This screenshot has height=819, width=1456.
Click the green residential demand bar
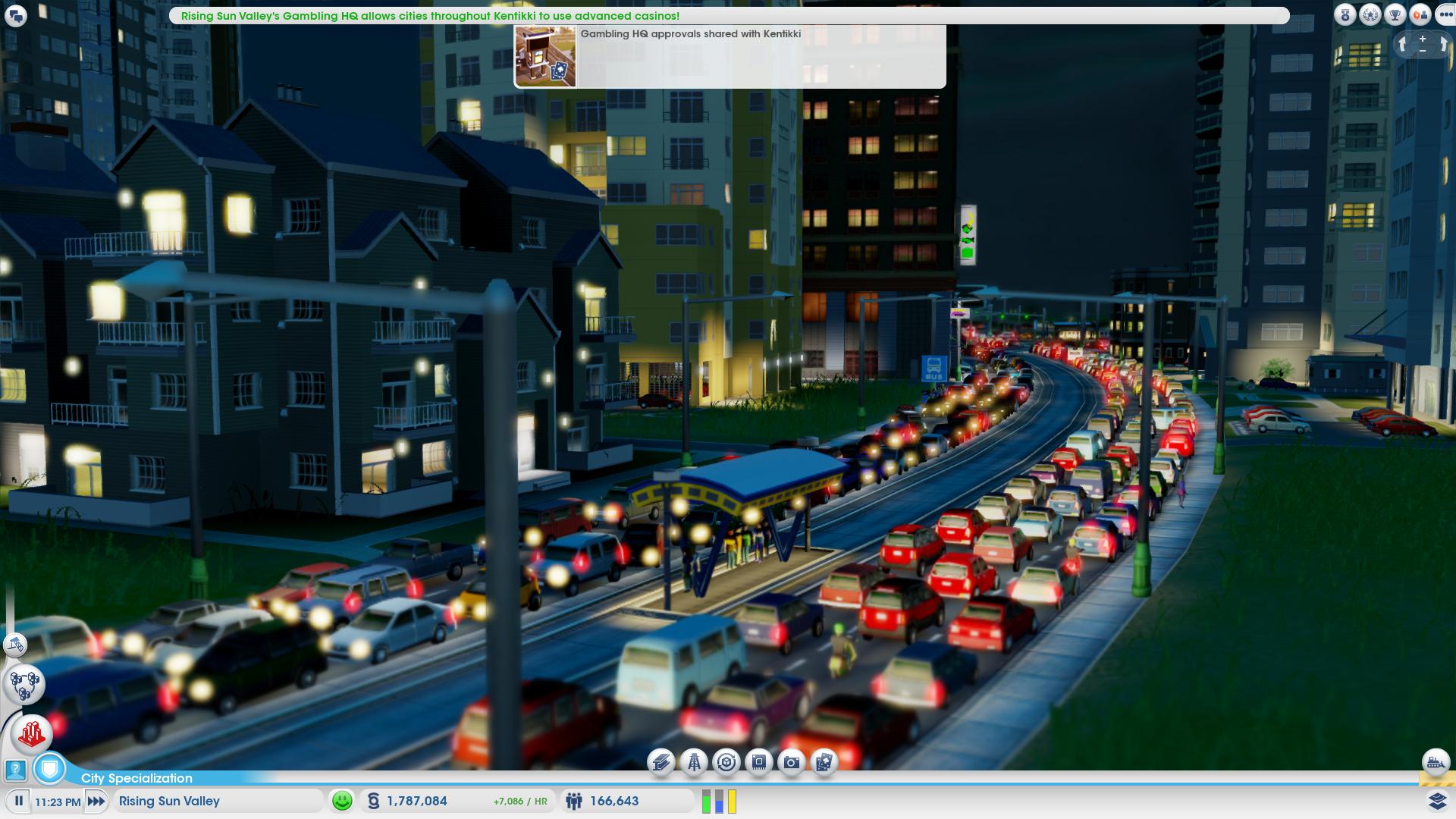(707, 802)
